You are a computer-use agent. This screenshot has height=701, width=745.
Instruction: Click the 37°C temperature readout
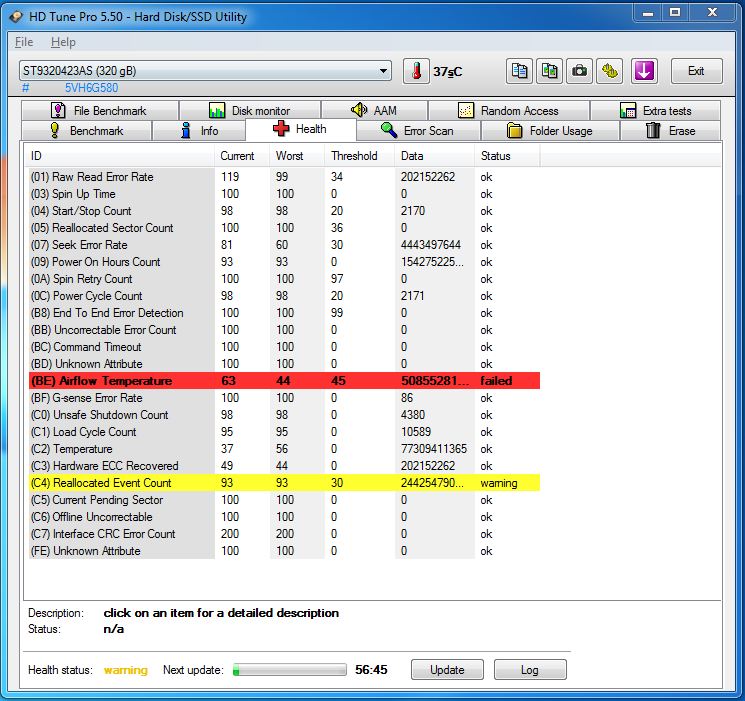click(x=447, y=72)
